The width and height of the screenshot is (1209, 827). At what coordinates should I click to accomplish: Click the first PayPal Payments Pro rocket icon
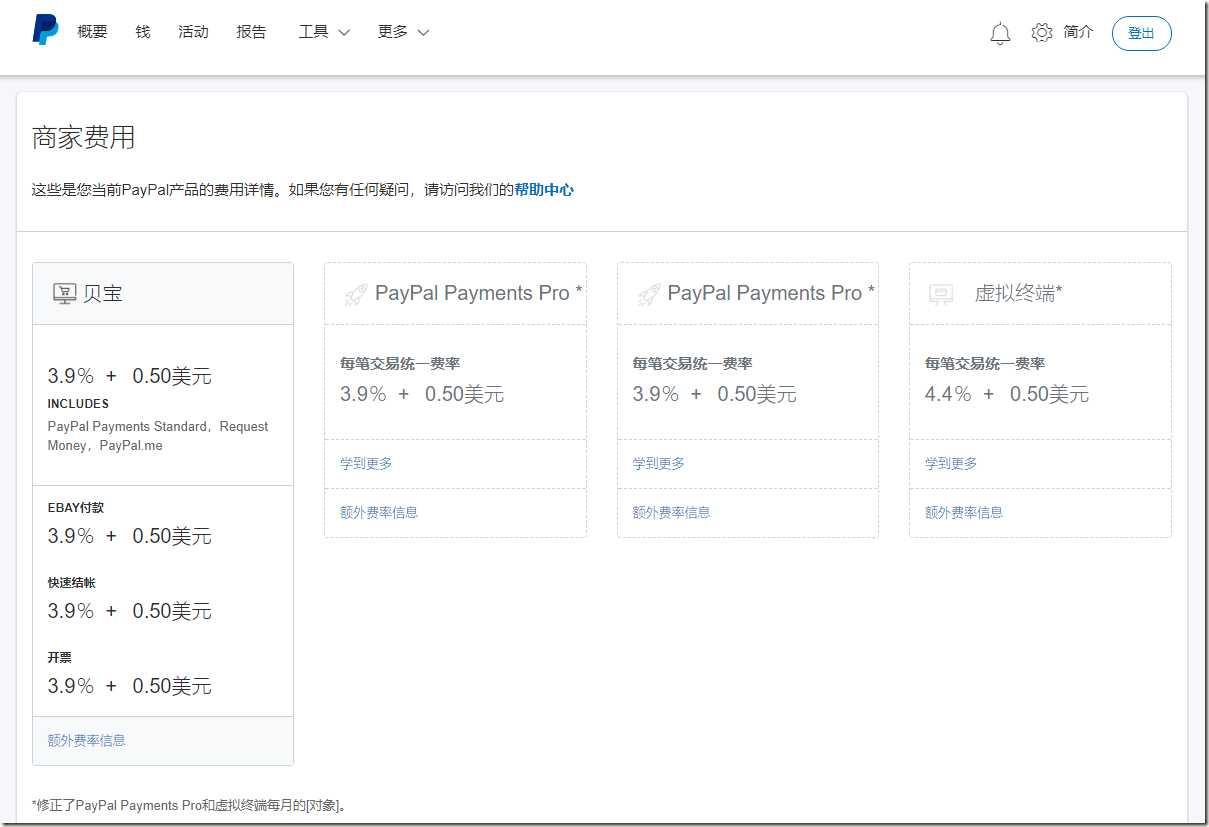pyautogui.click(x=356, y=294)
